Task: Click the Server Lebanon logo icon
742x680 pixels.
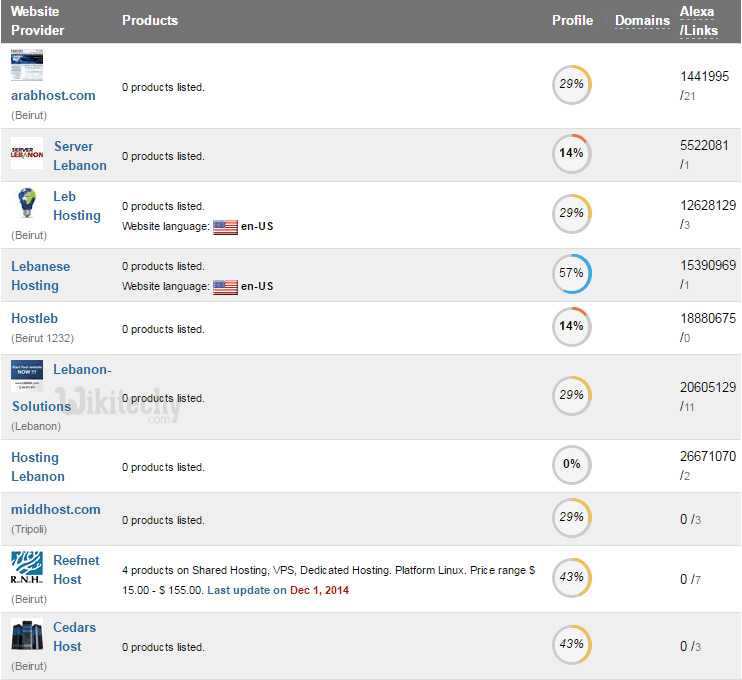Action: [27, 153]
